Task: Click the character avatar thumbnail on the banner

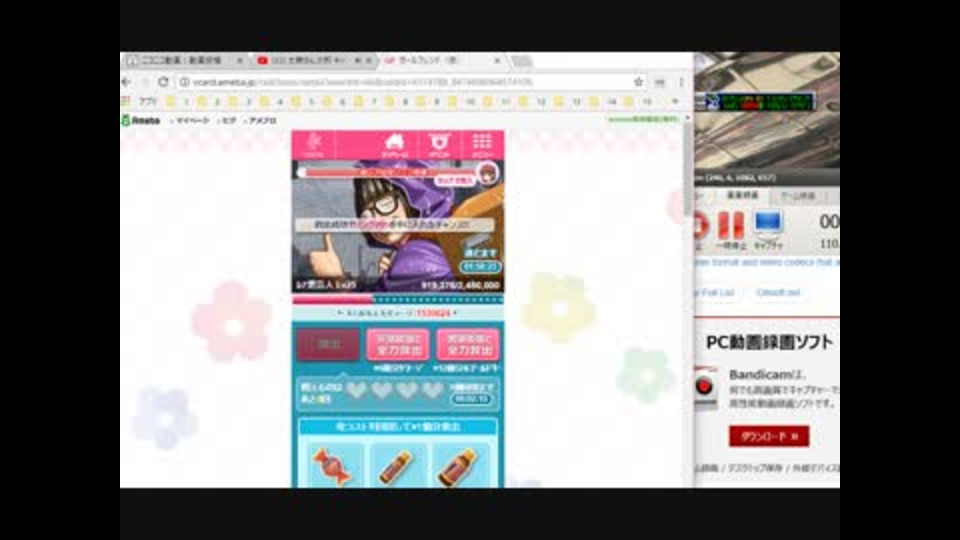Action: point(487,174)
